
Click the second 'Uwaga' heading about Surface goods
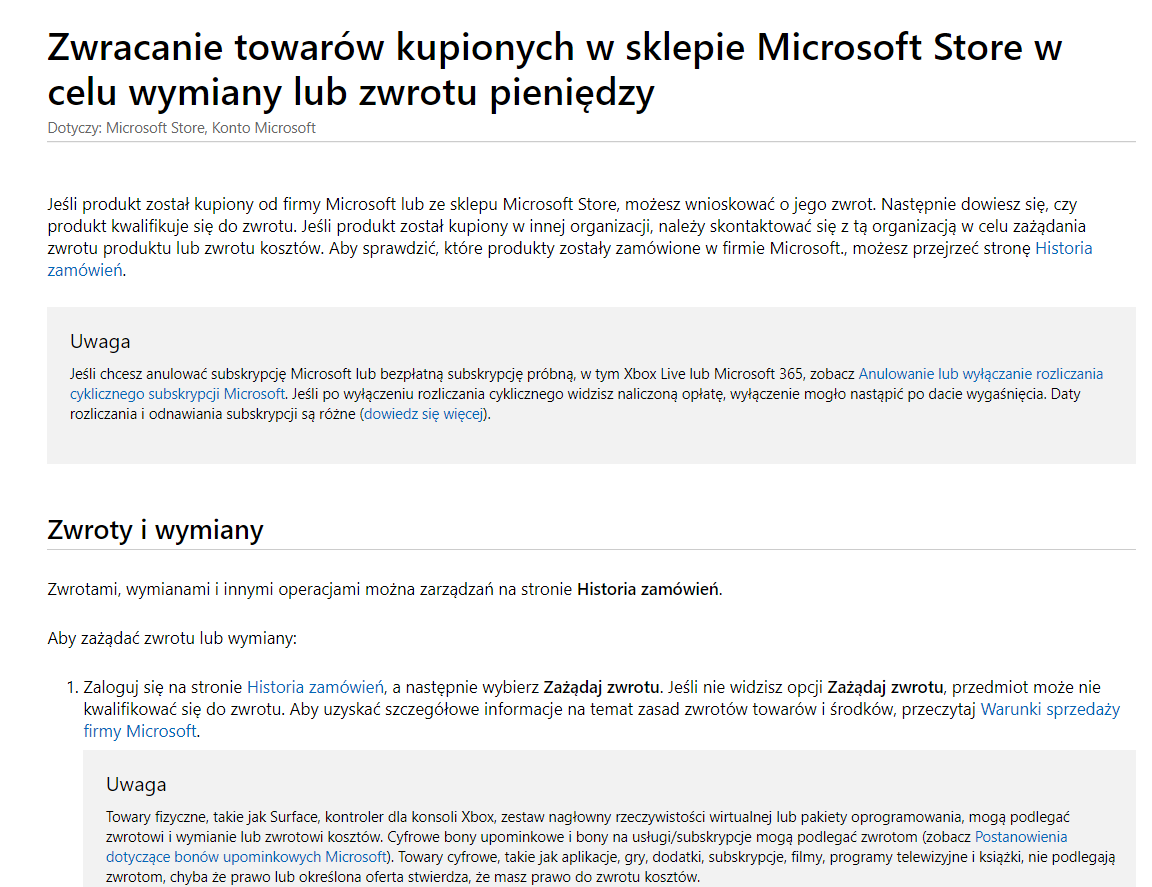point(136,785)
